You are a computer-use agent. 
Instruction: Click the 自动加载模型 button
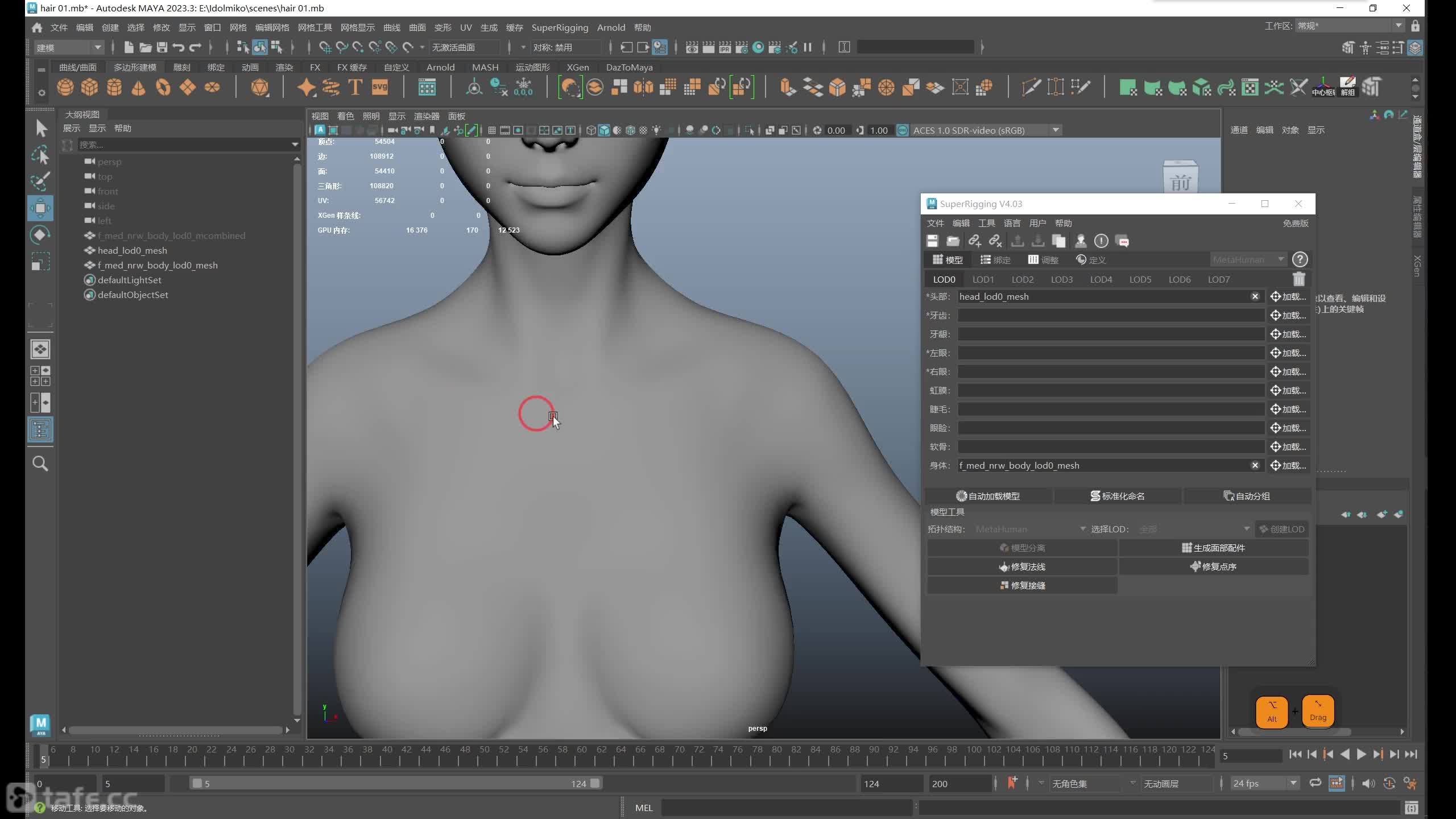tap(988, 496)
